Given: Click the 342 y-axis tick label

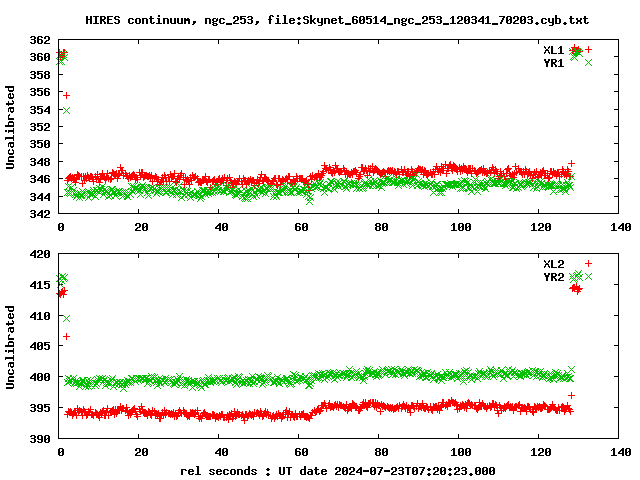Looking at the screenshot, I should pos(40,213).
